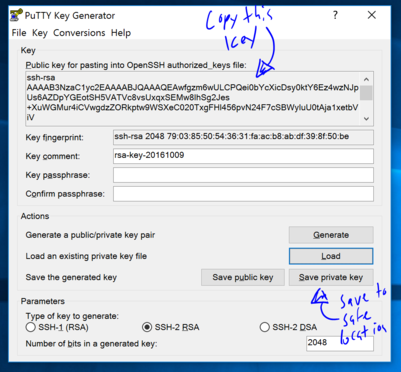
Task: Click the Key comment field
Action: point(243,156)
